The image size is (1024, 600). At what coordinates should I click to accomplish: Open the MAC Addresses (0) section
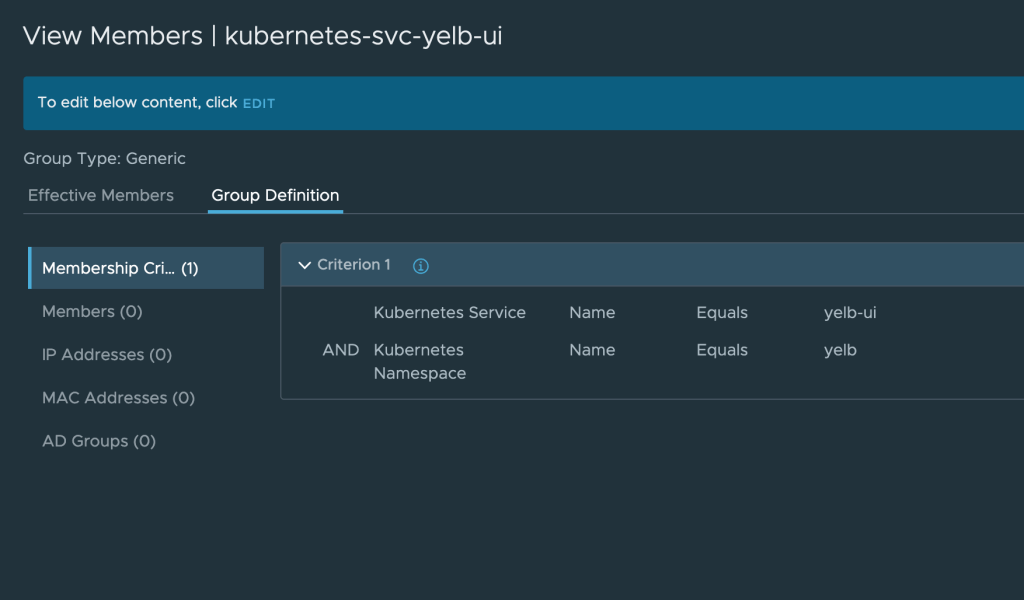(x=118, y=397)
